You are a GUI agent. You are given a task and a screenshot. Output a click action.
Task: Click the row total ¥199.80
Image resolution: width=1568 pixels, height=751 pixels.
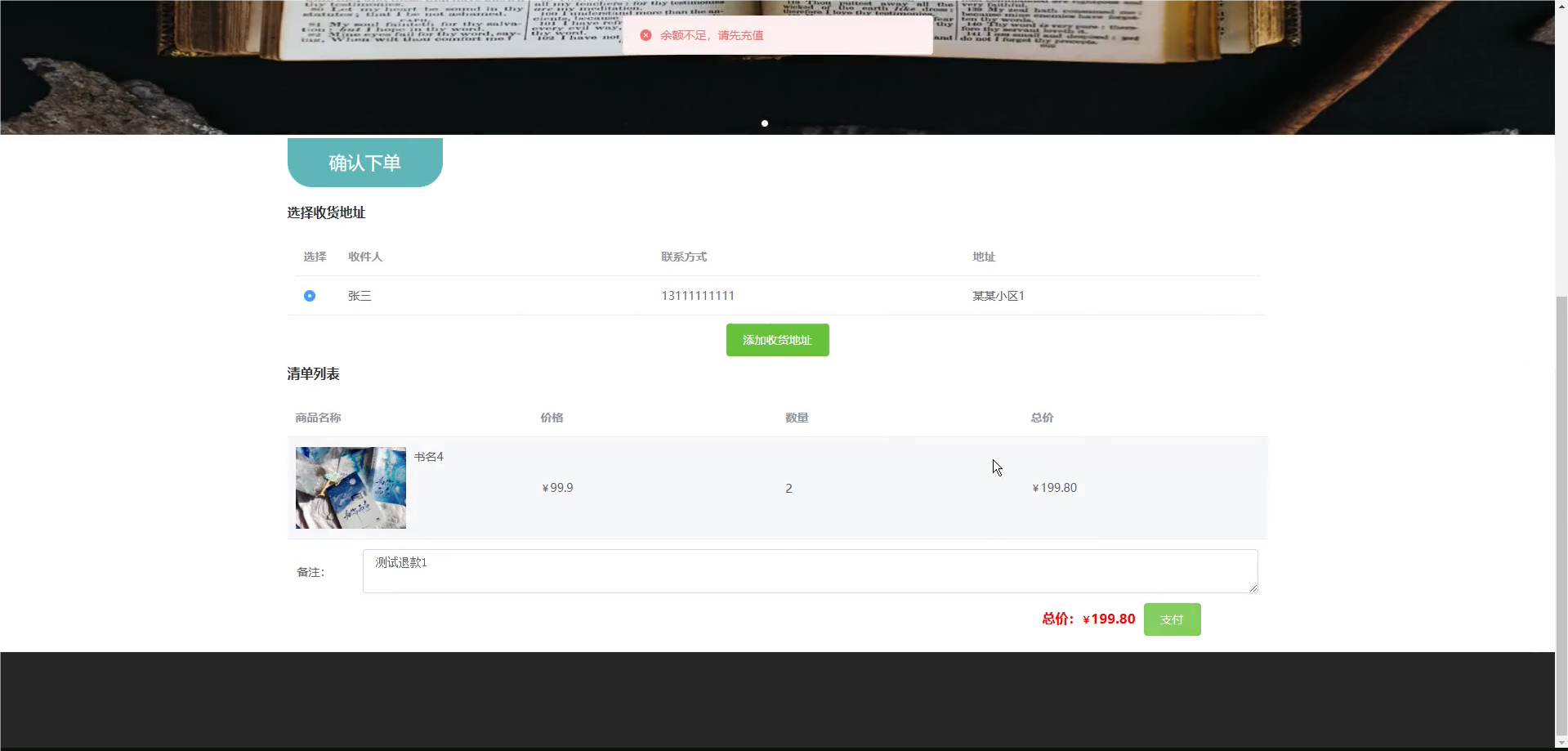coord(1054,488)
